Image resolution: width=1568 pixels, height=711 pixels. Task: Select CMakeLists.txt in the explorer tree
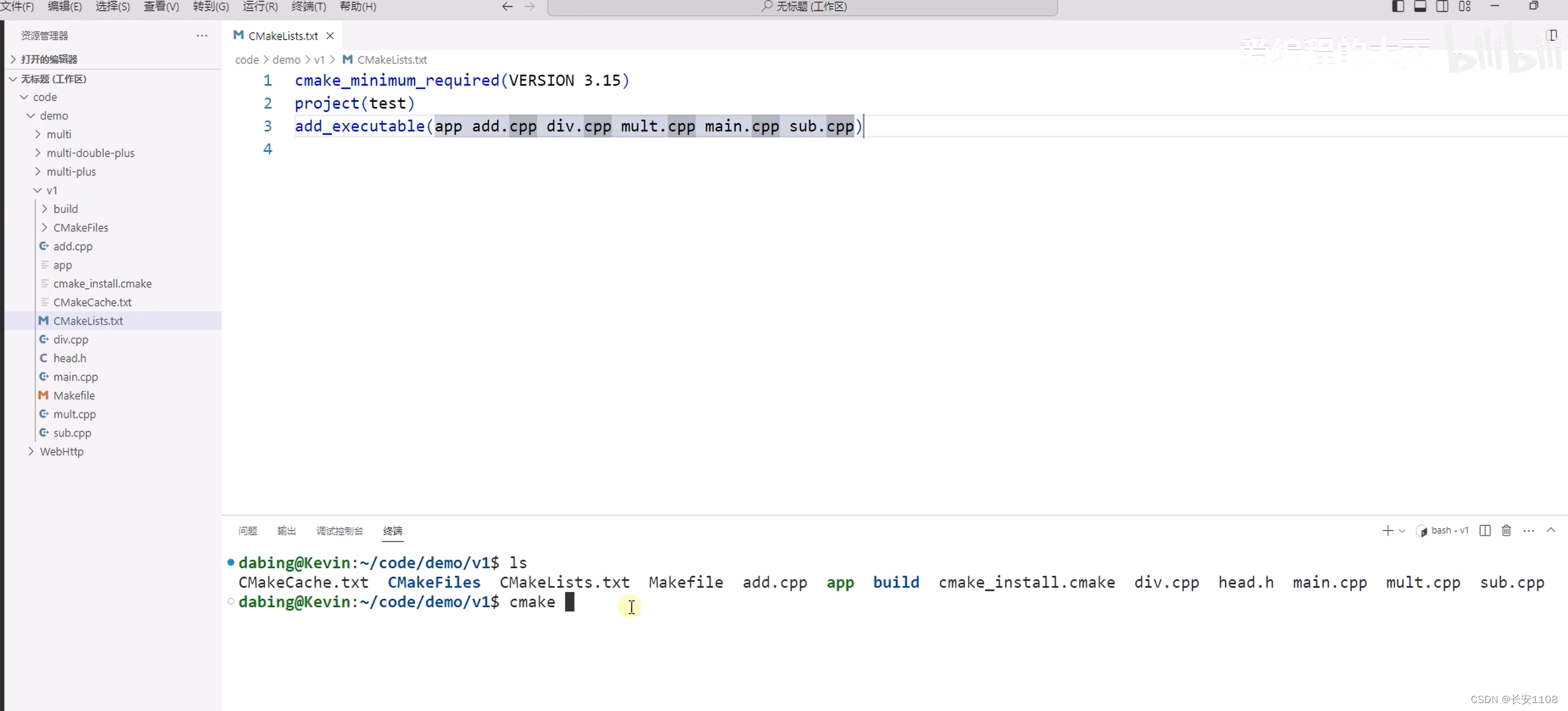coord(88,320)
